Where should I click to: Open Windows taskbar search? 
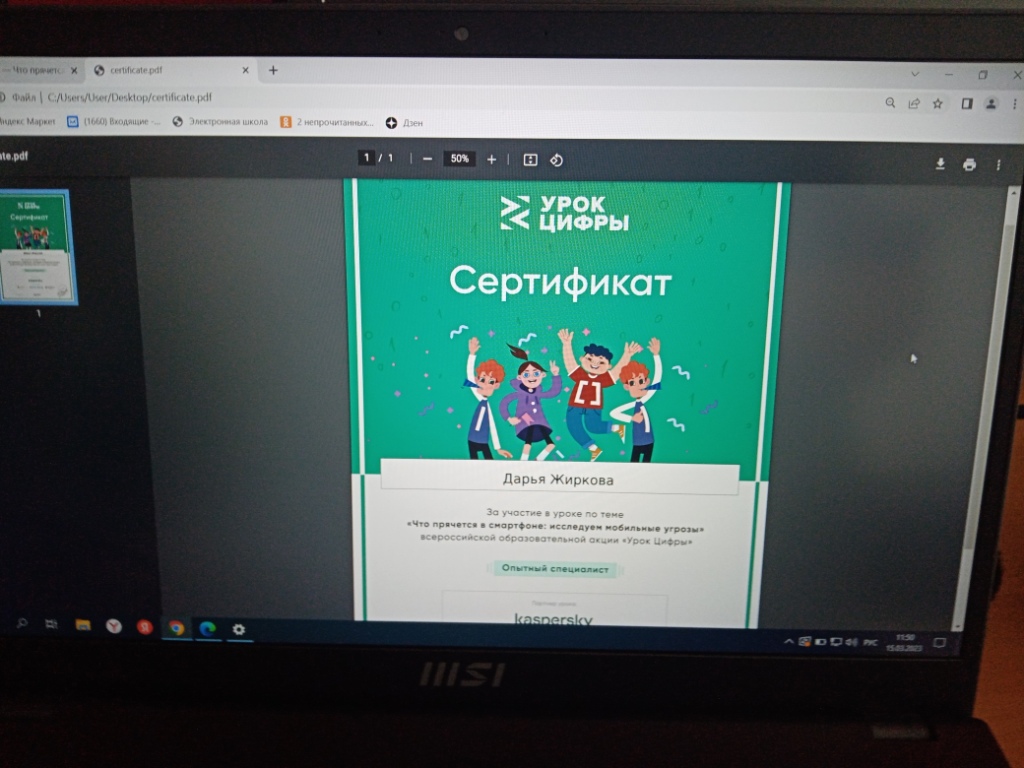22,624
